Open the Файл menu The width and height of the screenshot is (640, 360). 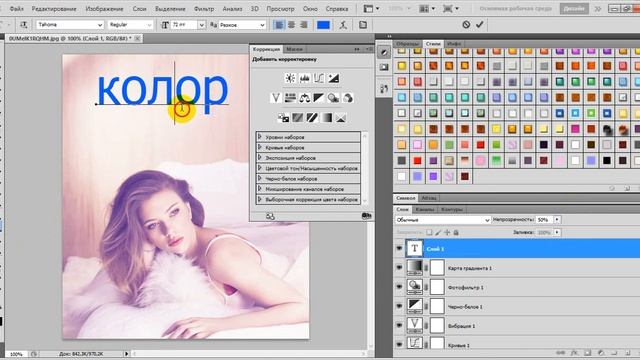tap(16, 9)
